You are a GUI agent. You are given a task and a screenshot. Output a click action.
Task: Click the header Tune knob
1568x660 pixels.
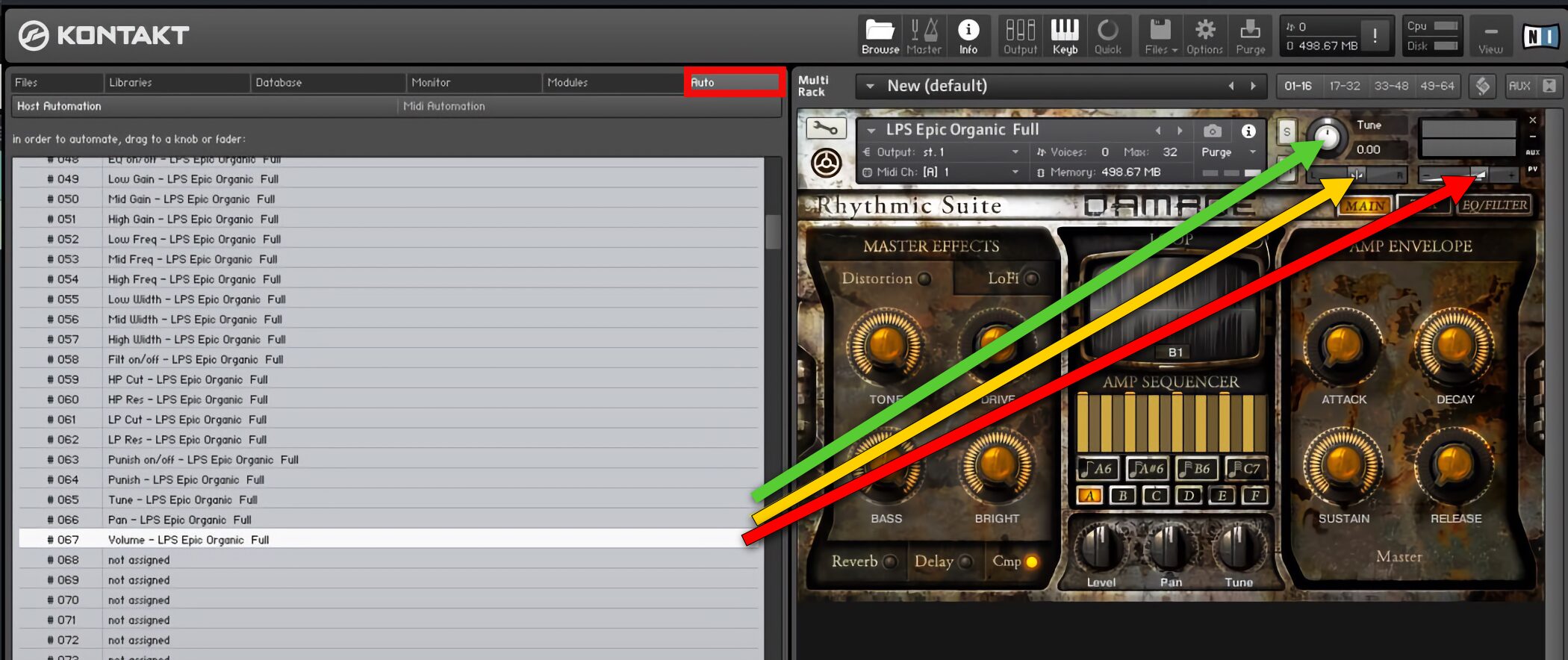(x=1327, y=137)
